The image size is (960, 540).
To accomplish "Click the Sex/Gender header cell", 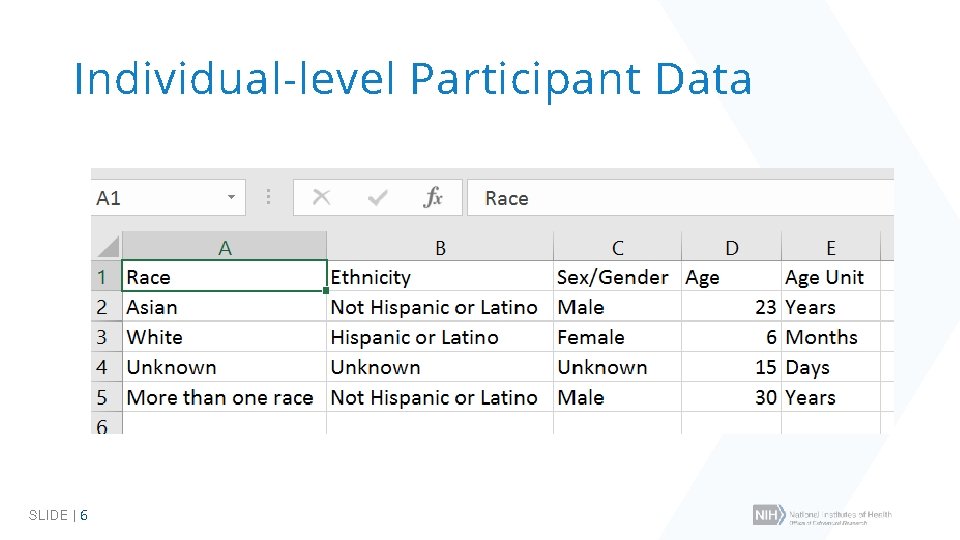I will tap(617, 277).
